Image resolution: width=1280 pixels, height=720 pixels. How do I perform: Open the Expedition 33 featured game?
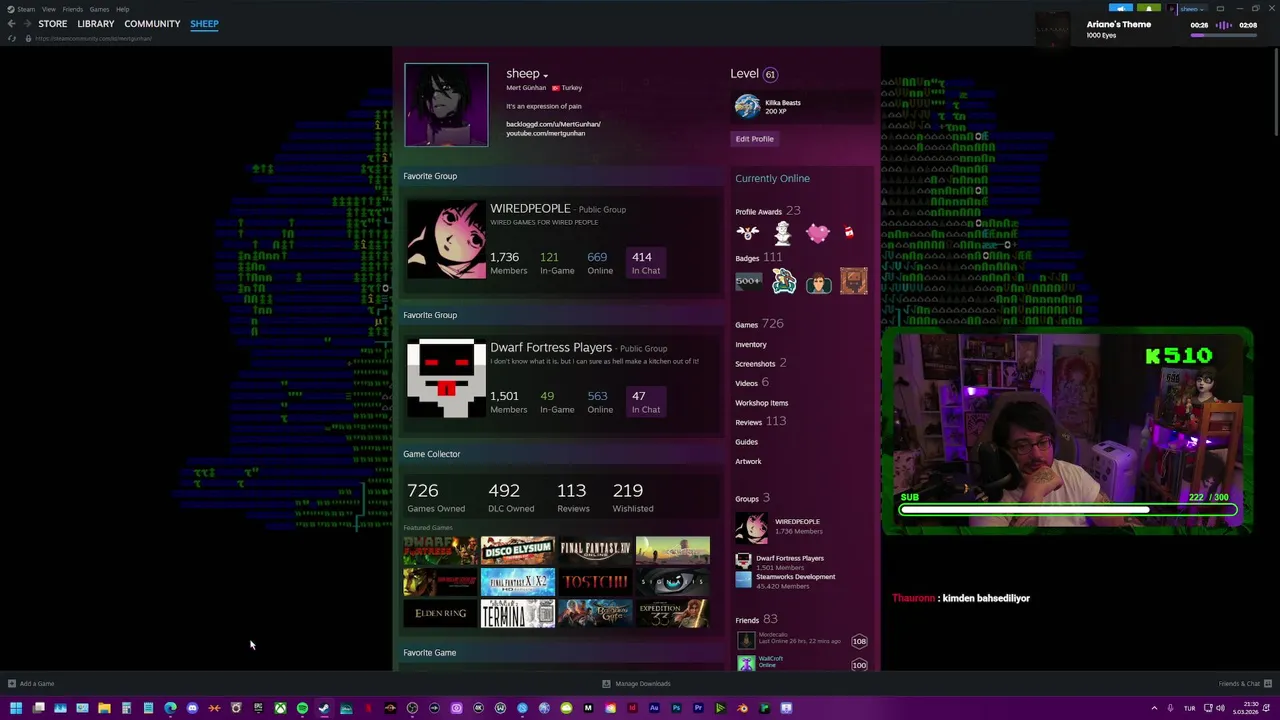click(x=673, y=613)
